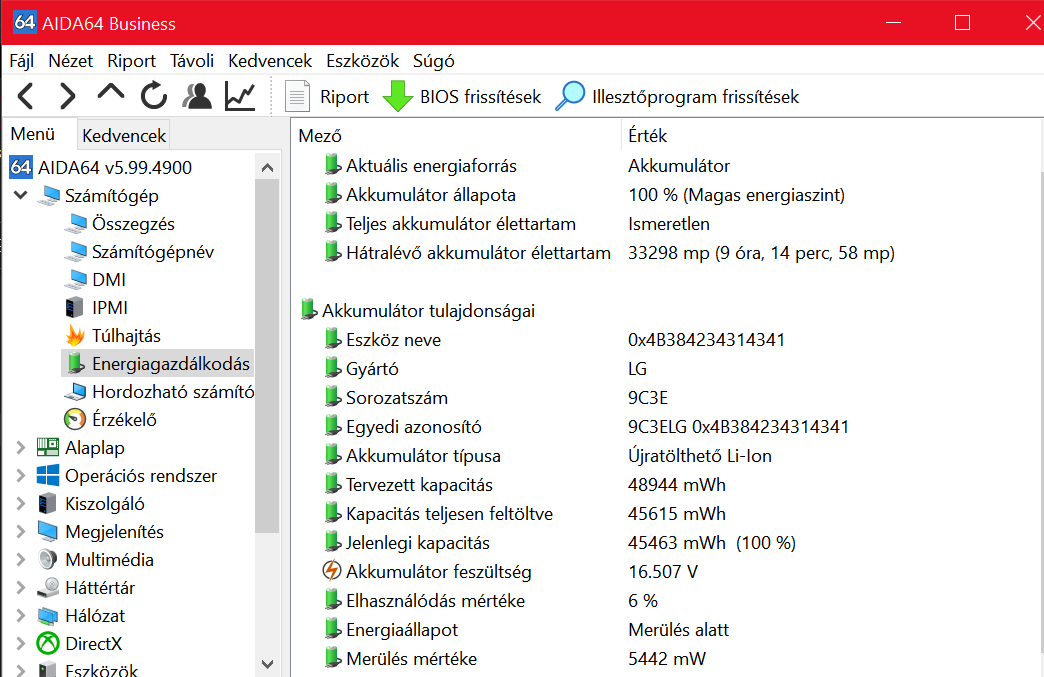Refresh the view with the circular arrow icon
This screenshot has height=677, width=1044.
point(154,96)
